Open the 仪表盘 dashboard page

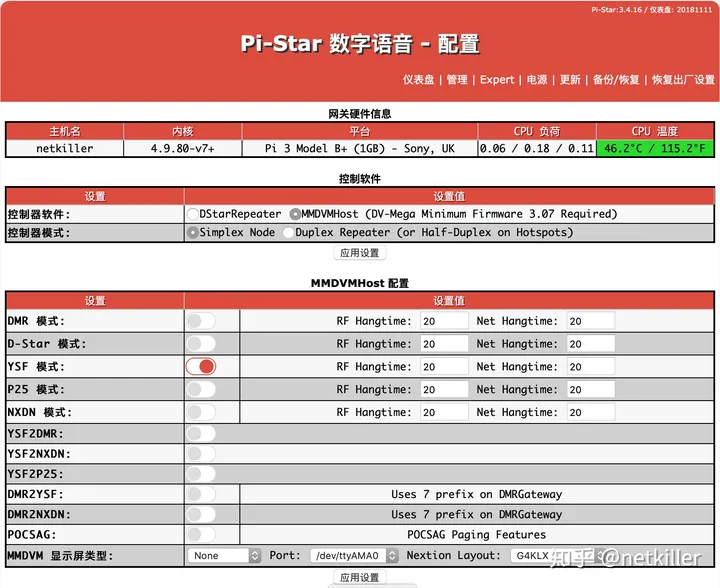[418, 80]
